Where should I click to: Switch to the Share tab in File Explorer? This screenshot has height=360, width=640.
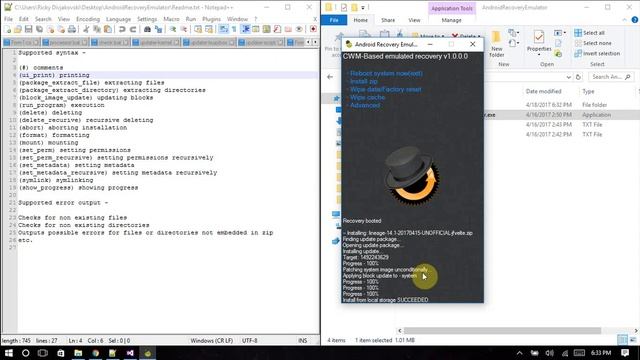coord(388,20)
